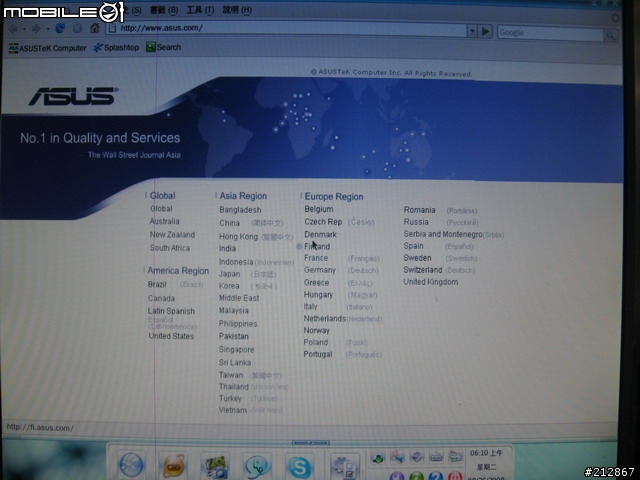Click the red power icon in dock

tap(455, 476)
